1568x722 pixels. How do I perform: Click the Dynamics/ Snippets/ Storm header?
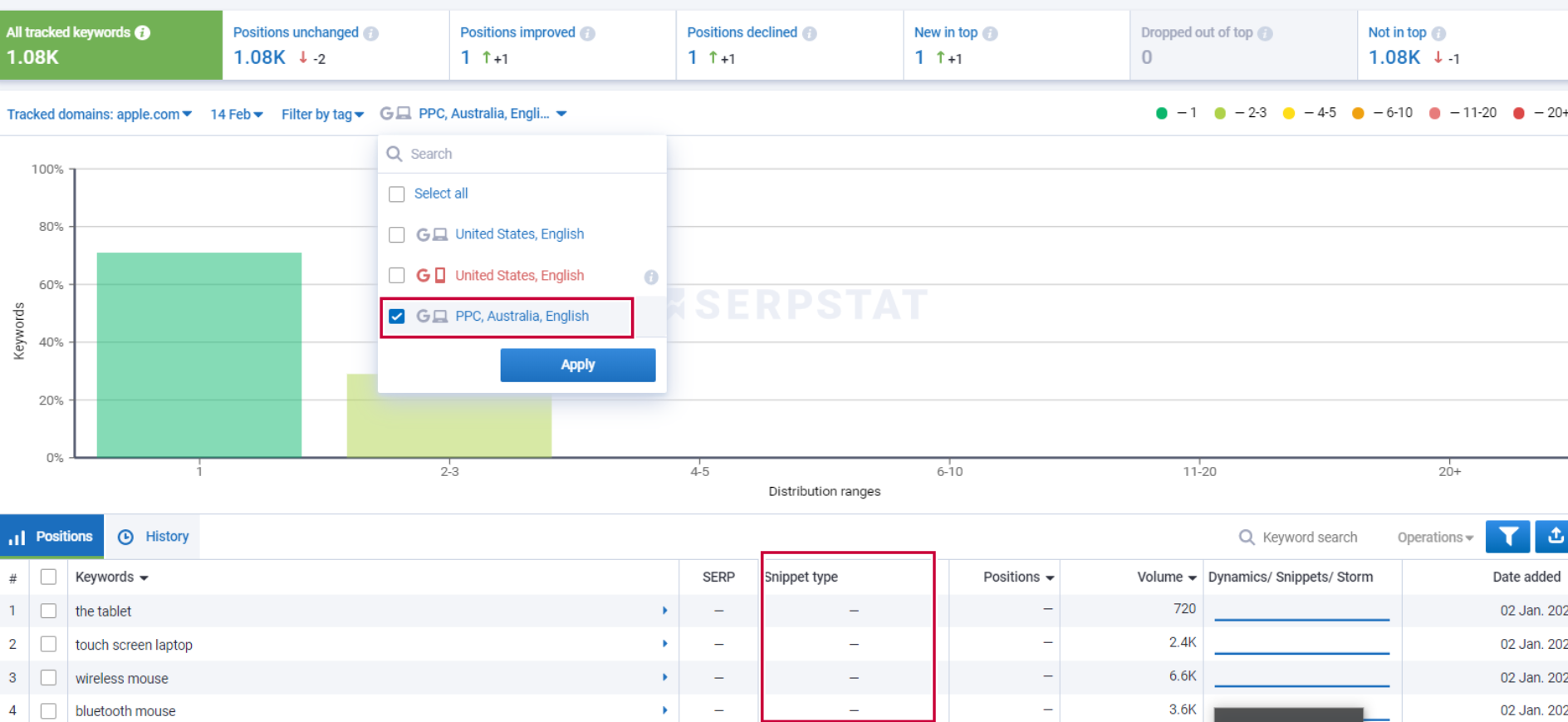(x=1291, y=577)
